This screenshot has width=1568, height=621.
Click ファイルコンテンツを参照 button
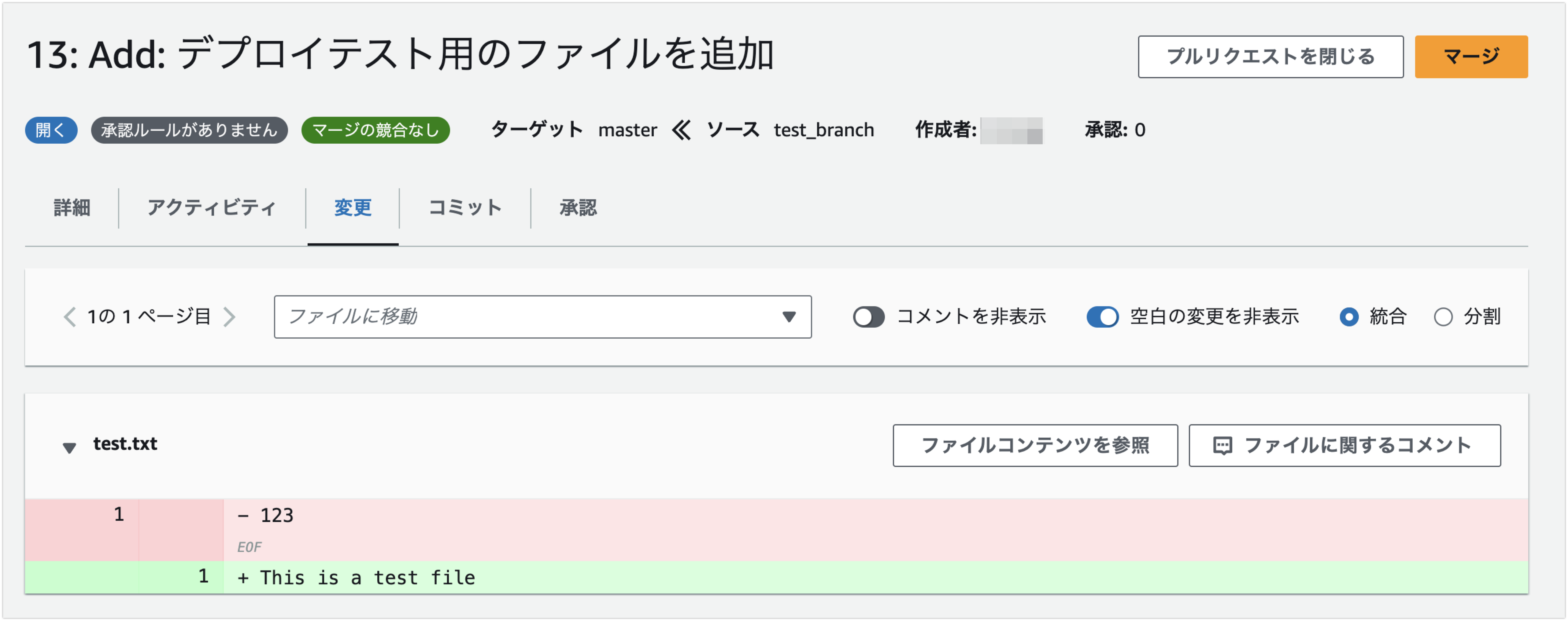[x=1035, y=446]
